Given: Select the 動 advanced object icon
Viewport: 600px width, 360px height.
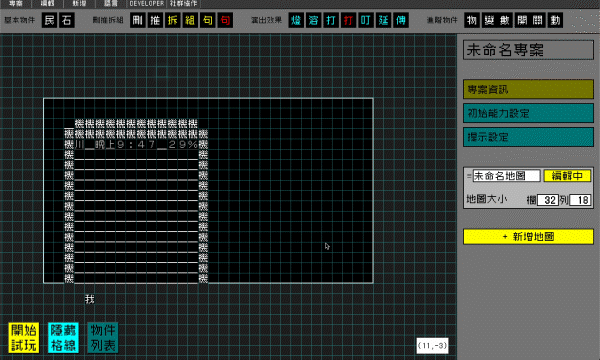Looking at the screenshot, I should tap(555, 20).
